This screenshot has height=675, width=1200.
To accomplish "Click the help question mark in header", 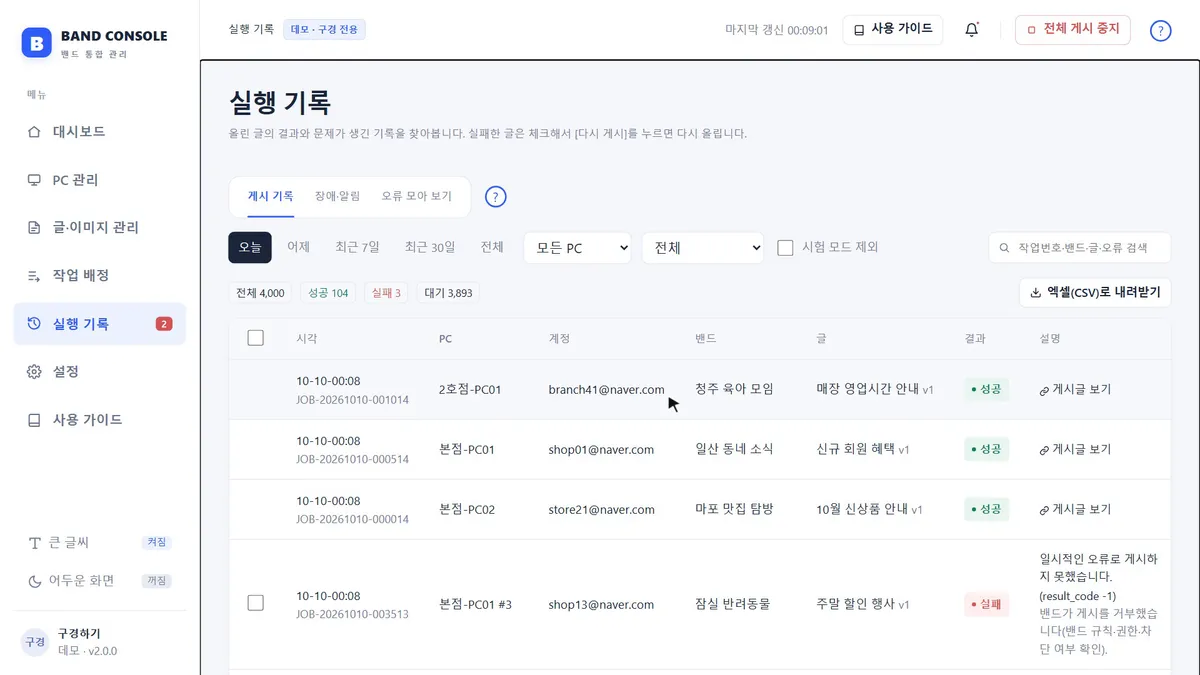I will pyautogui.click(x=1161, y=30).
